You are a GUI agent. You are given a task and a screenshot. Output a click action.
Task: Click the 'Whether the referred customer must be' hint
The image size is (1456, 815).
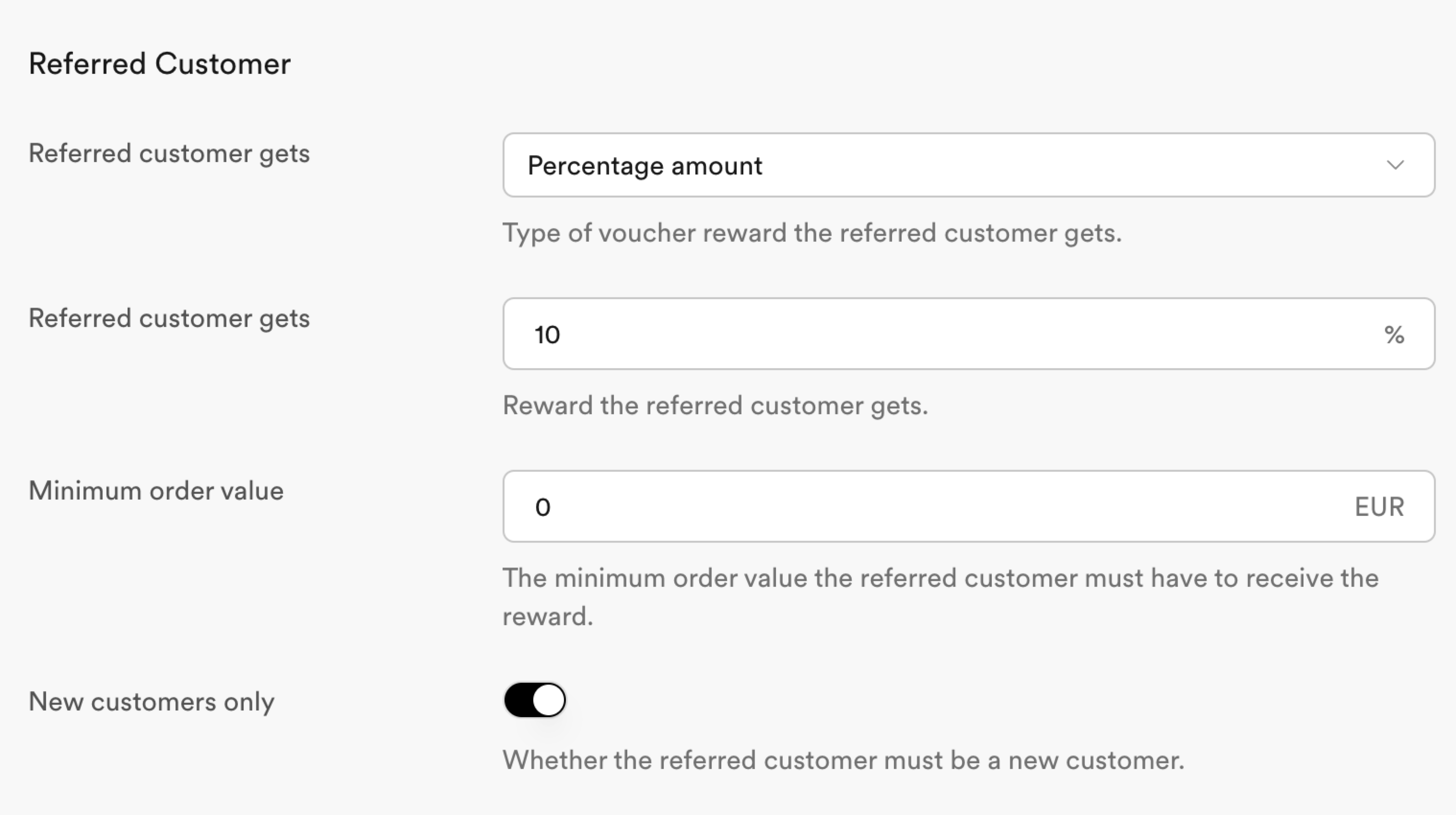tap(843, 760)
